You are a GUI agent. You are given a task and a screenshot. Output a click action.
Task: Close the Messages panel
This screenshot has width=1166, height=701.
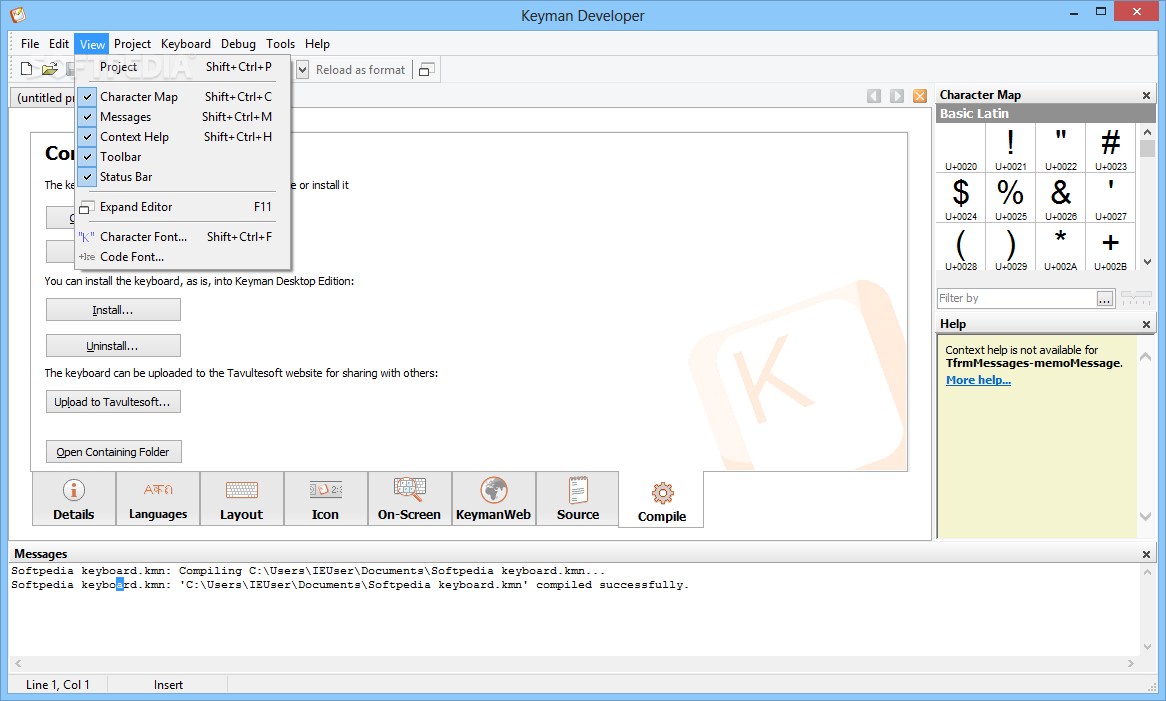(1146, 554)
